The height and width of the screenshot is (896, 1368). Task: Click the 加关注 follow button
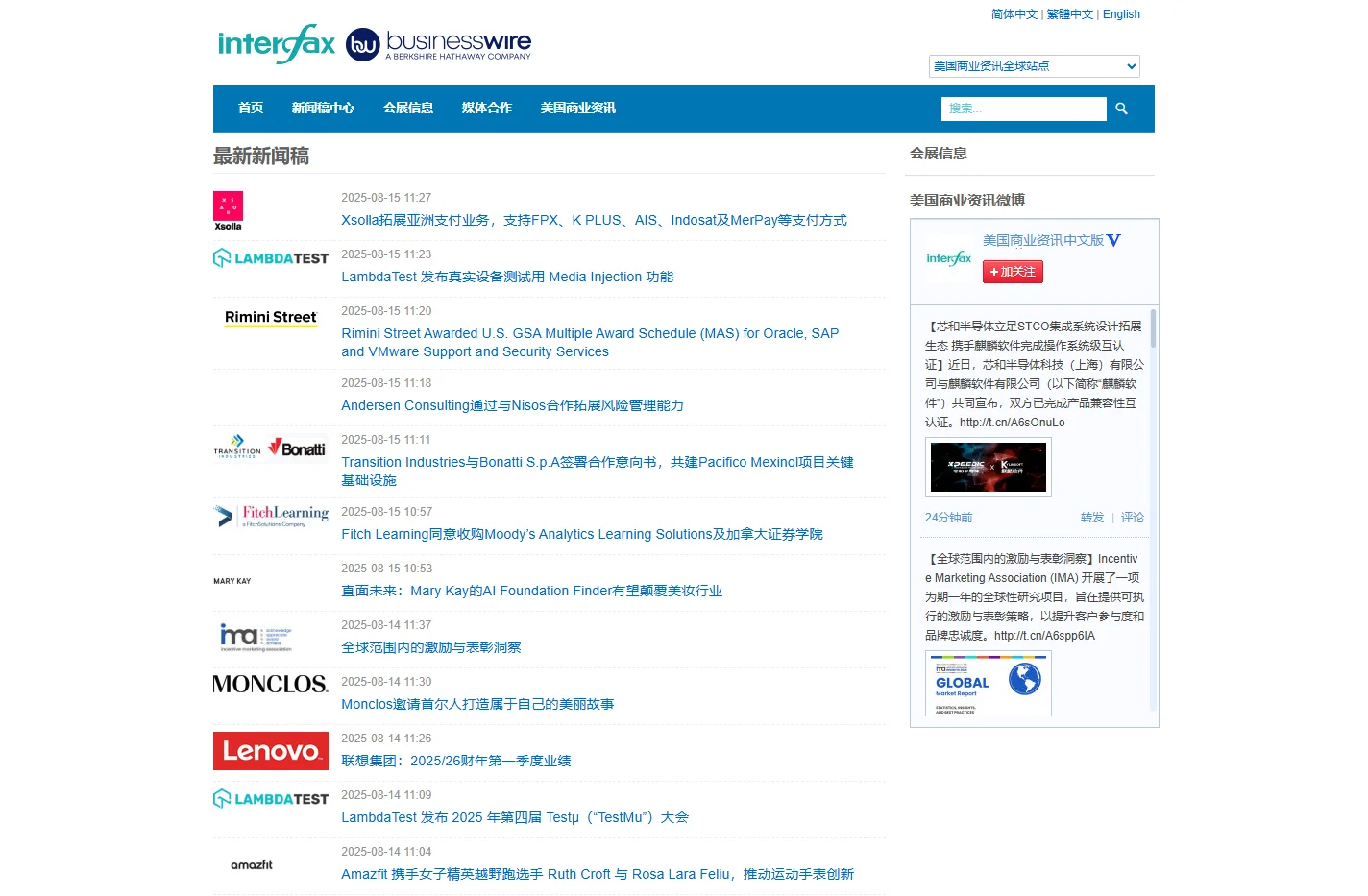click(x=1013, y=272)
